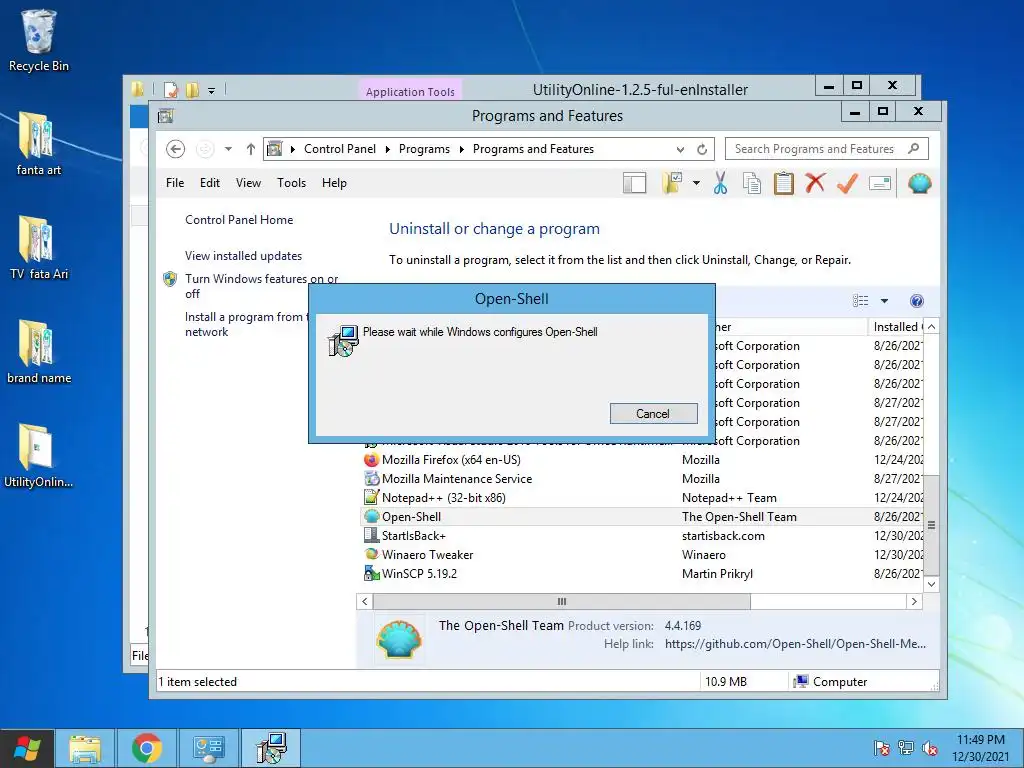1024x768 pixels.
Task: Click the view options list icon
Action: [860, 300]
